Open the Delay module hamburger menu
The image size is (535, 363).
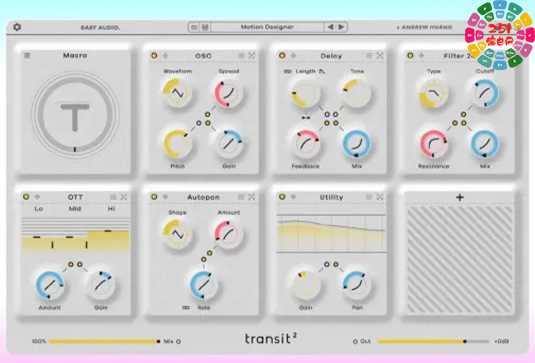click(369, 55)
